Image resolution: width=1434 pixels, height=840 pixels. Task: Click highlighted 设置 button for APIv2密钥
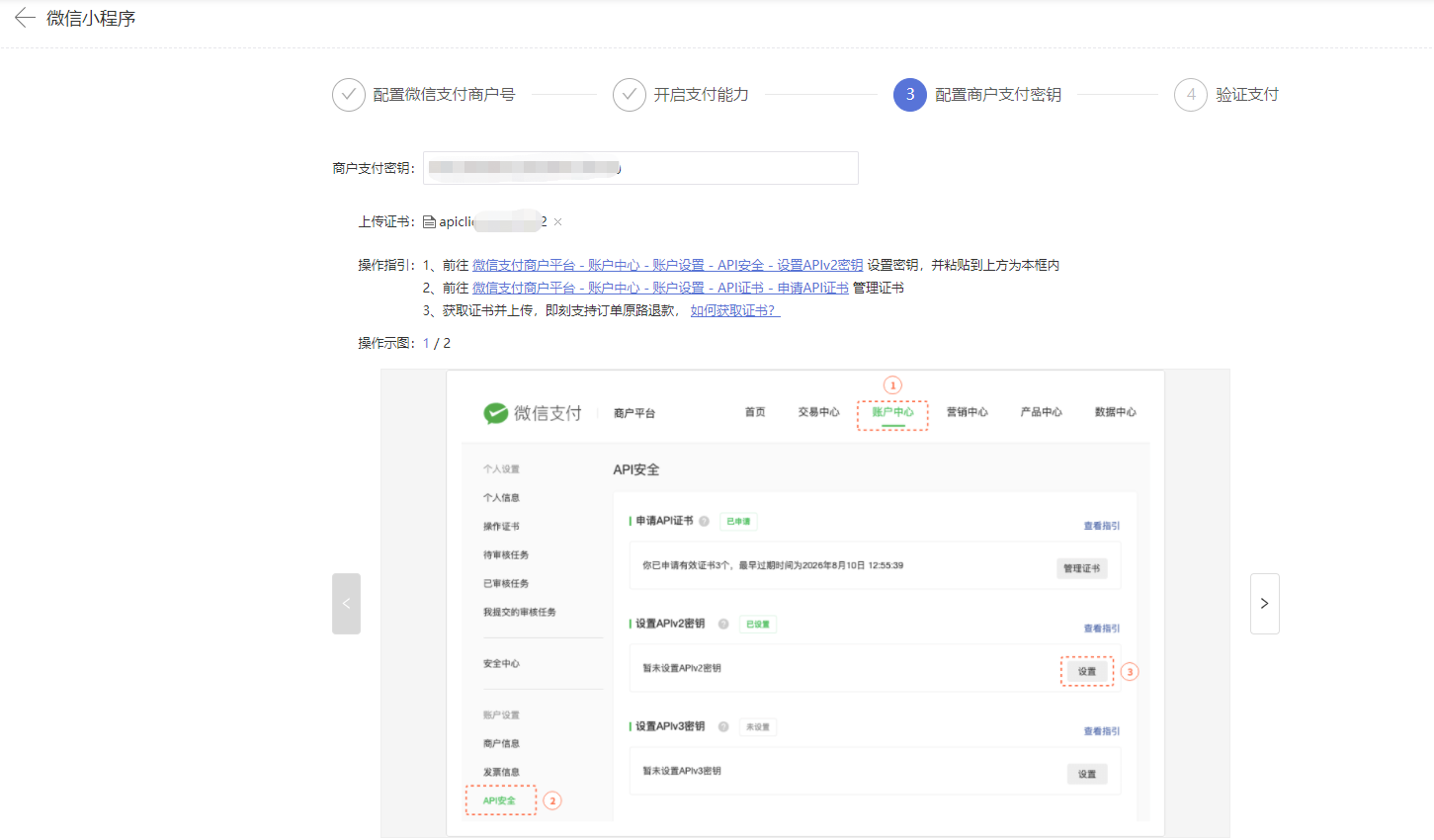point(1086,671)
